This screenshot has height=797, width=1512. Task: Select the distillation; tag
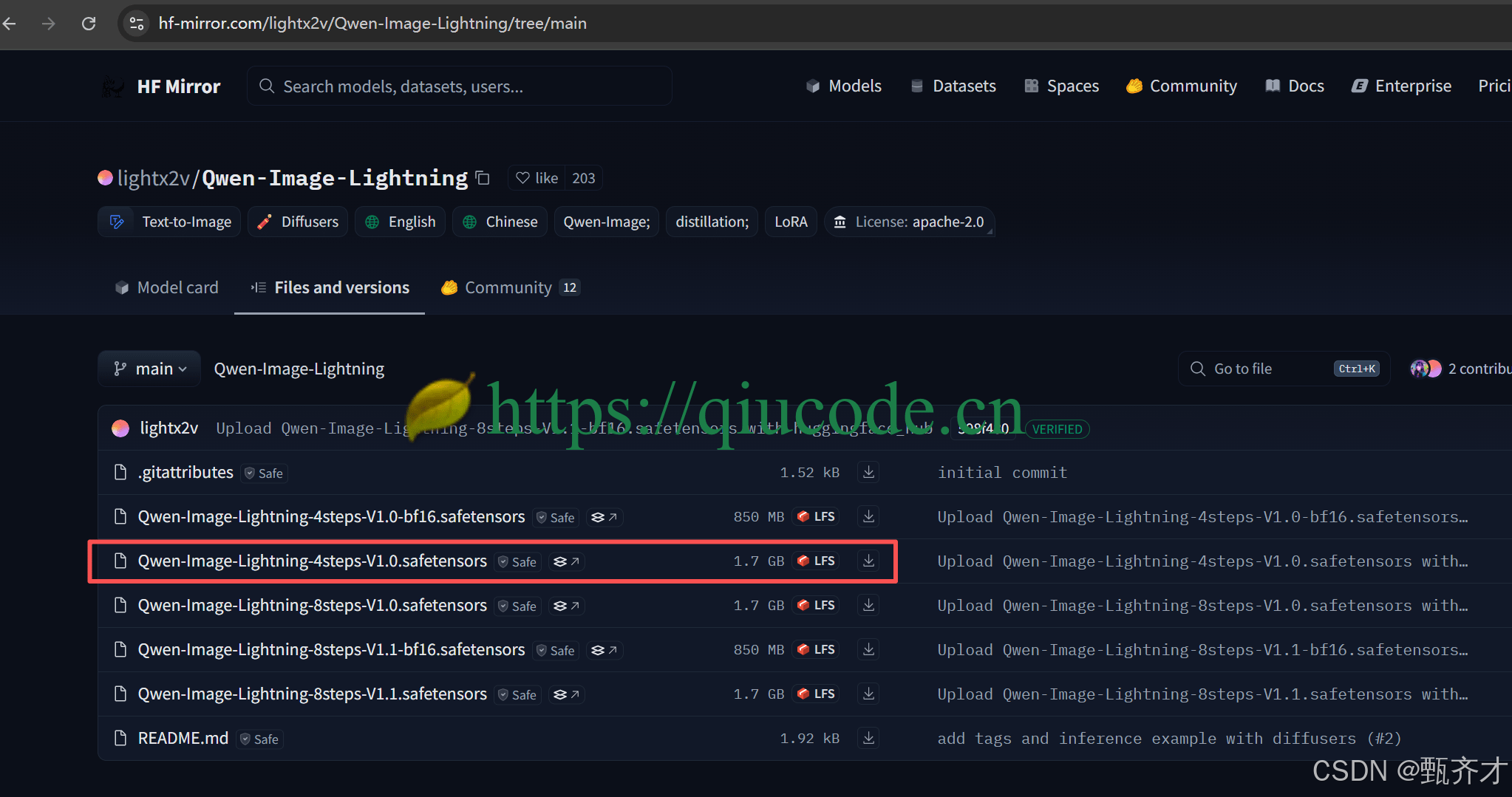[x=712, y=222]
